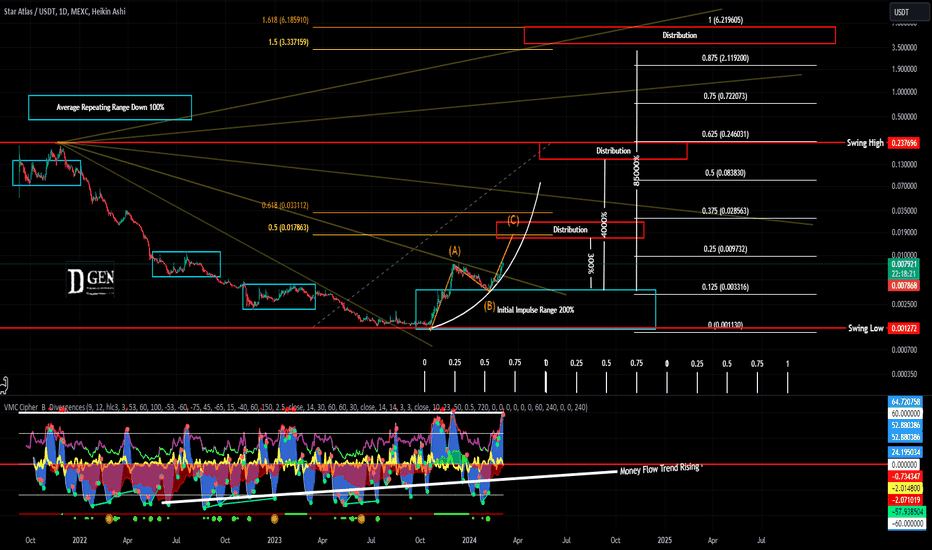Click the (C) wave label

[x=513, y=221]
